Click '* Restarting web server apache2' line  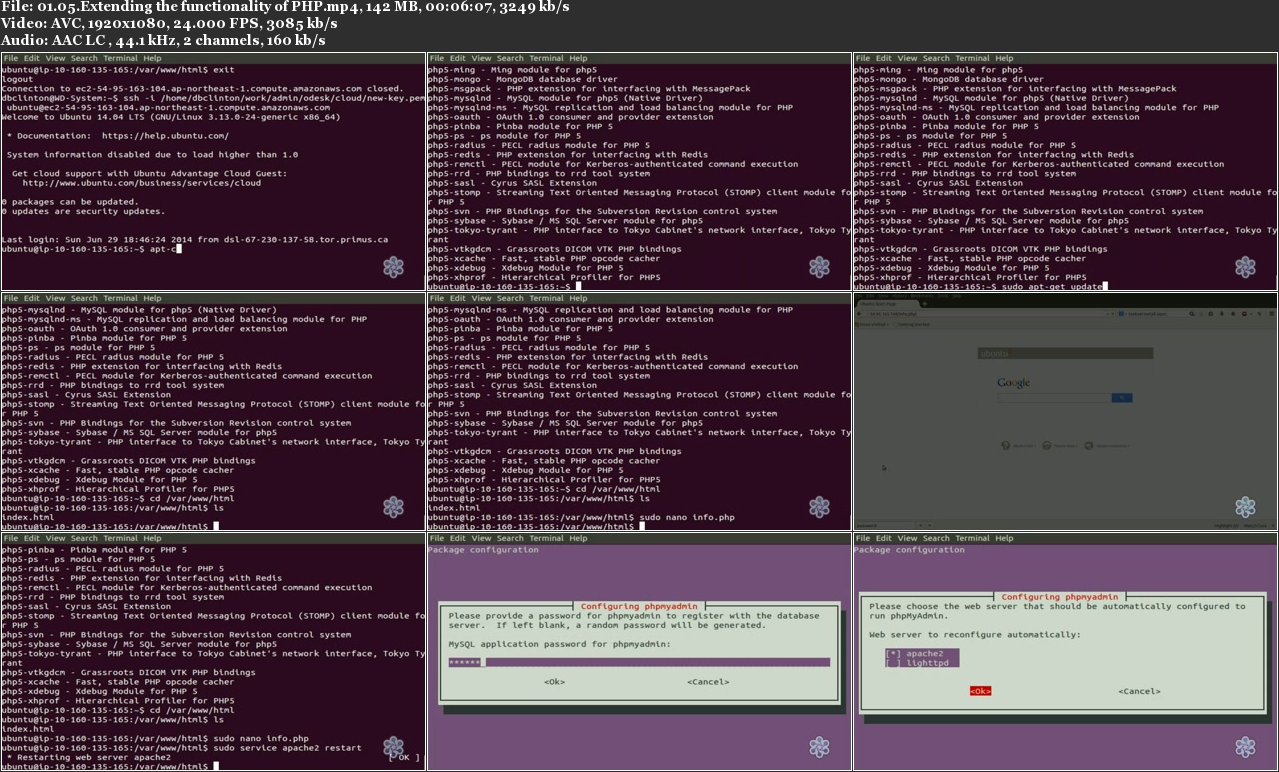(88, 757)
